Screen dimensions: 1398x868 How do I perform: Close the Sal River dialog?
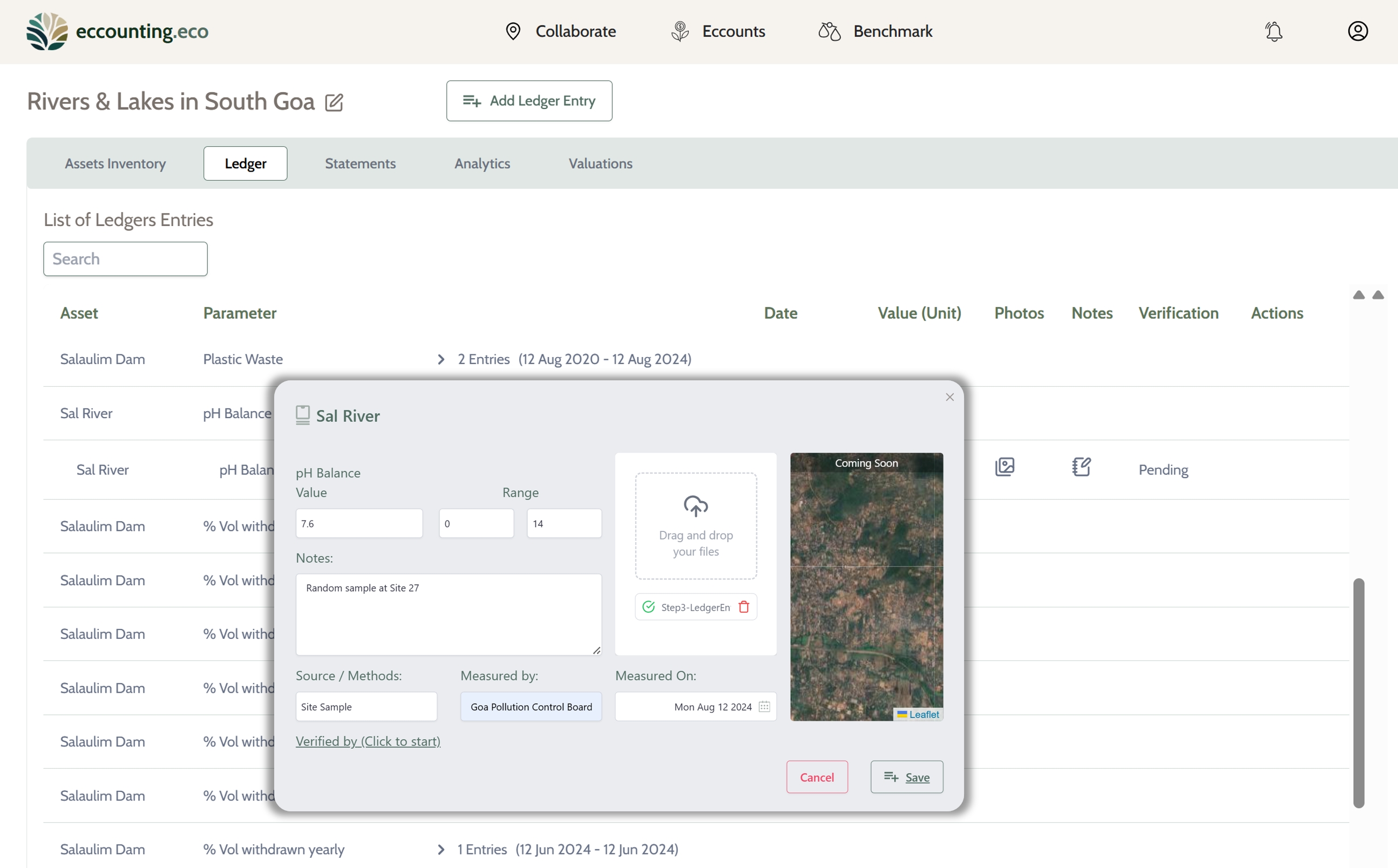point(949,397)
